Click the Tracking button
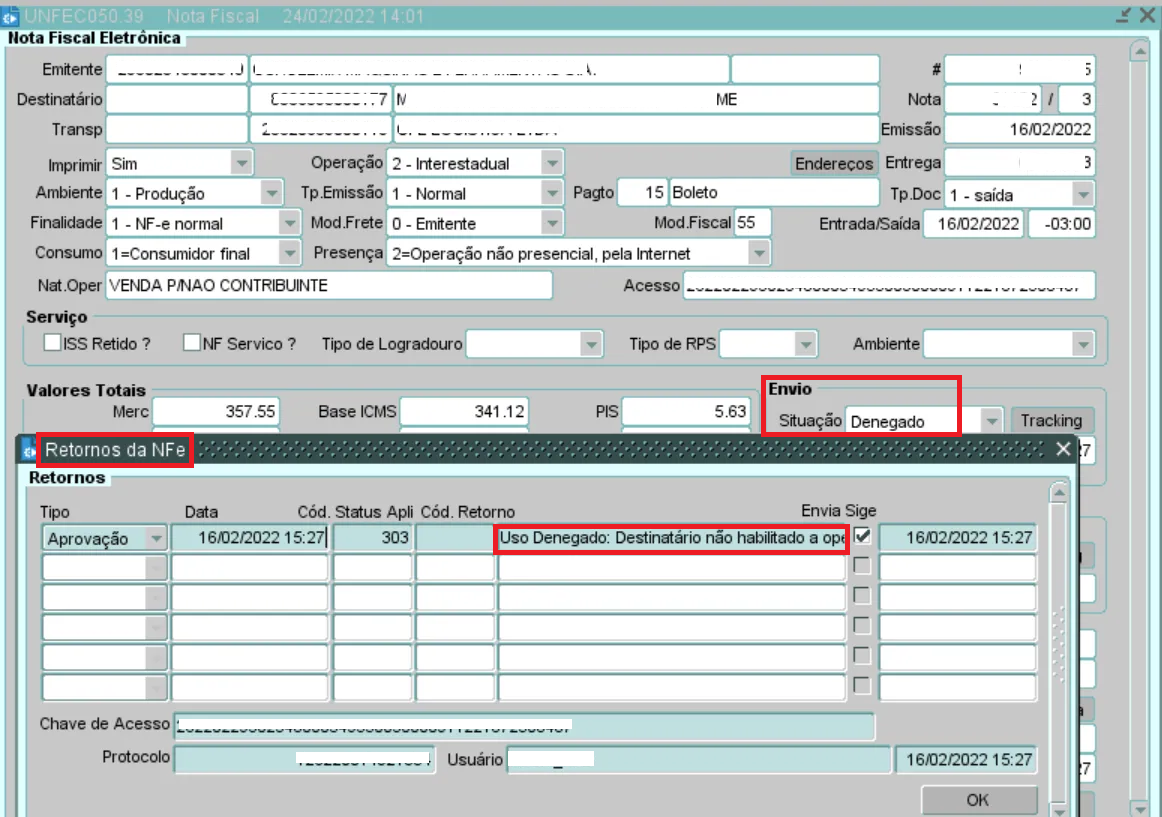This screenshot has width=1162, height=817. [1051, 420]
